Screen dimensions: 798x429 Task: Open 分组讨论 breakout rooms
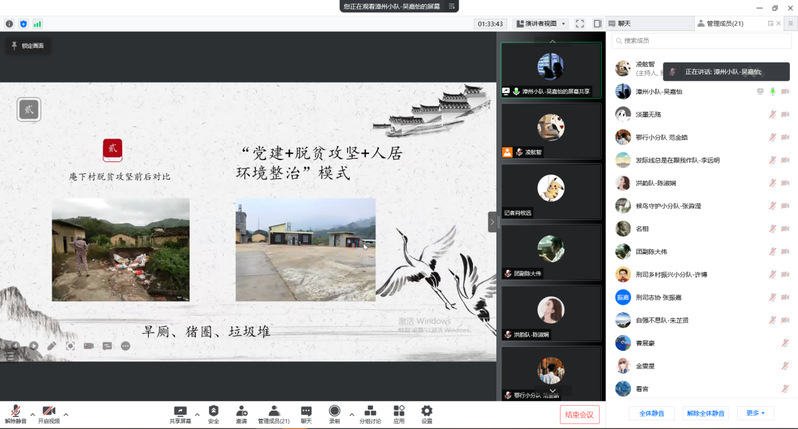[370, 410]
